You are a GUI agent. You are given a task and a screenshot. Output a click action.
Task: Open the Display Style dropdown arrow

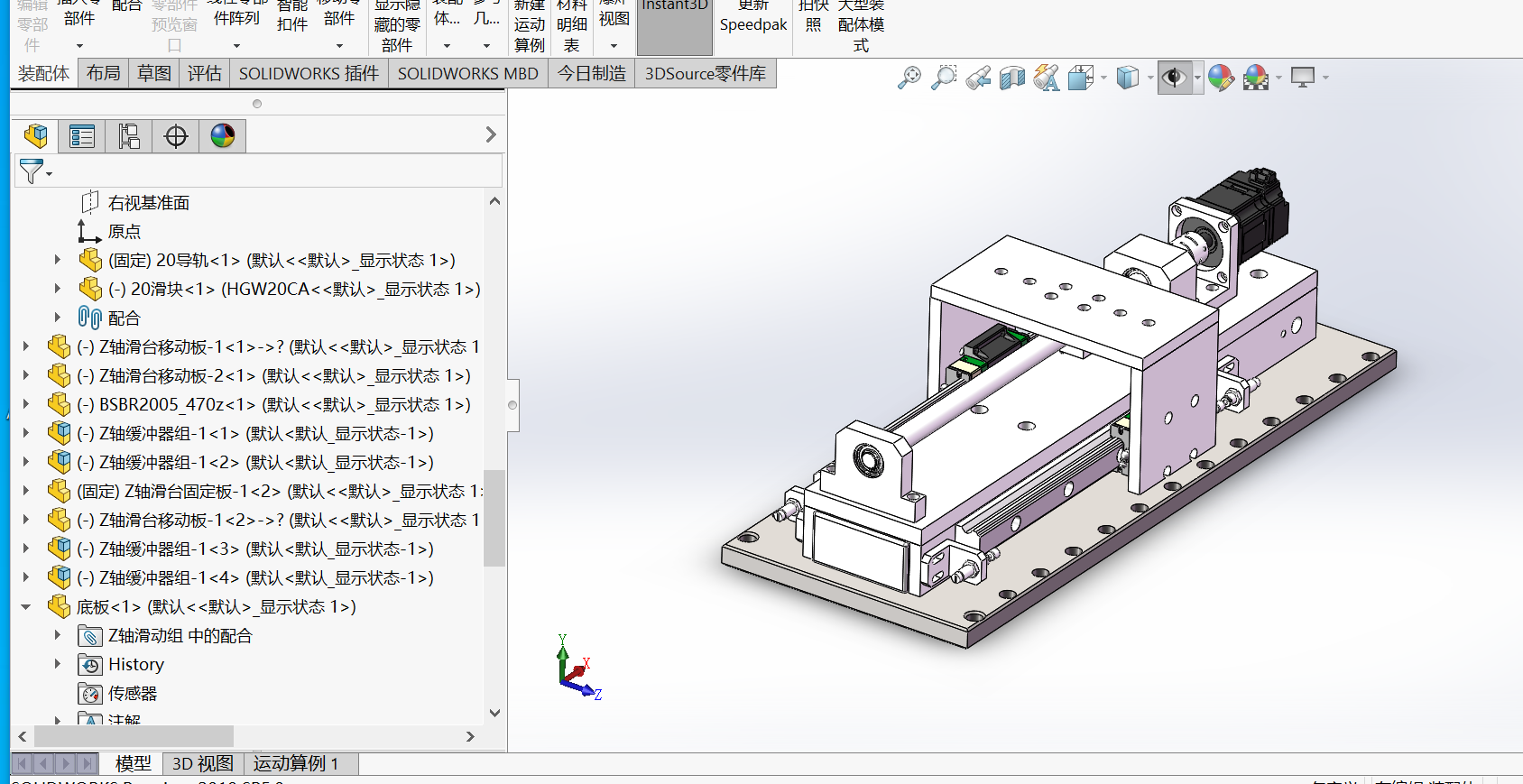pos(1150,78)
